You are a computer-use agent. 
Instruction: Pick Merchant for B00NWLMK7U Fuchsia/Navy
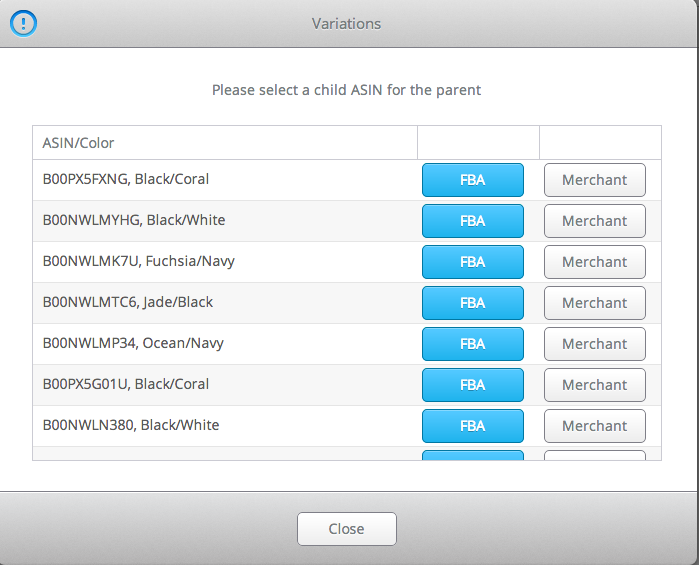point(595,262)
